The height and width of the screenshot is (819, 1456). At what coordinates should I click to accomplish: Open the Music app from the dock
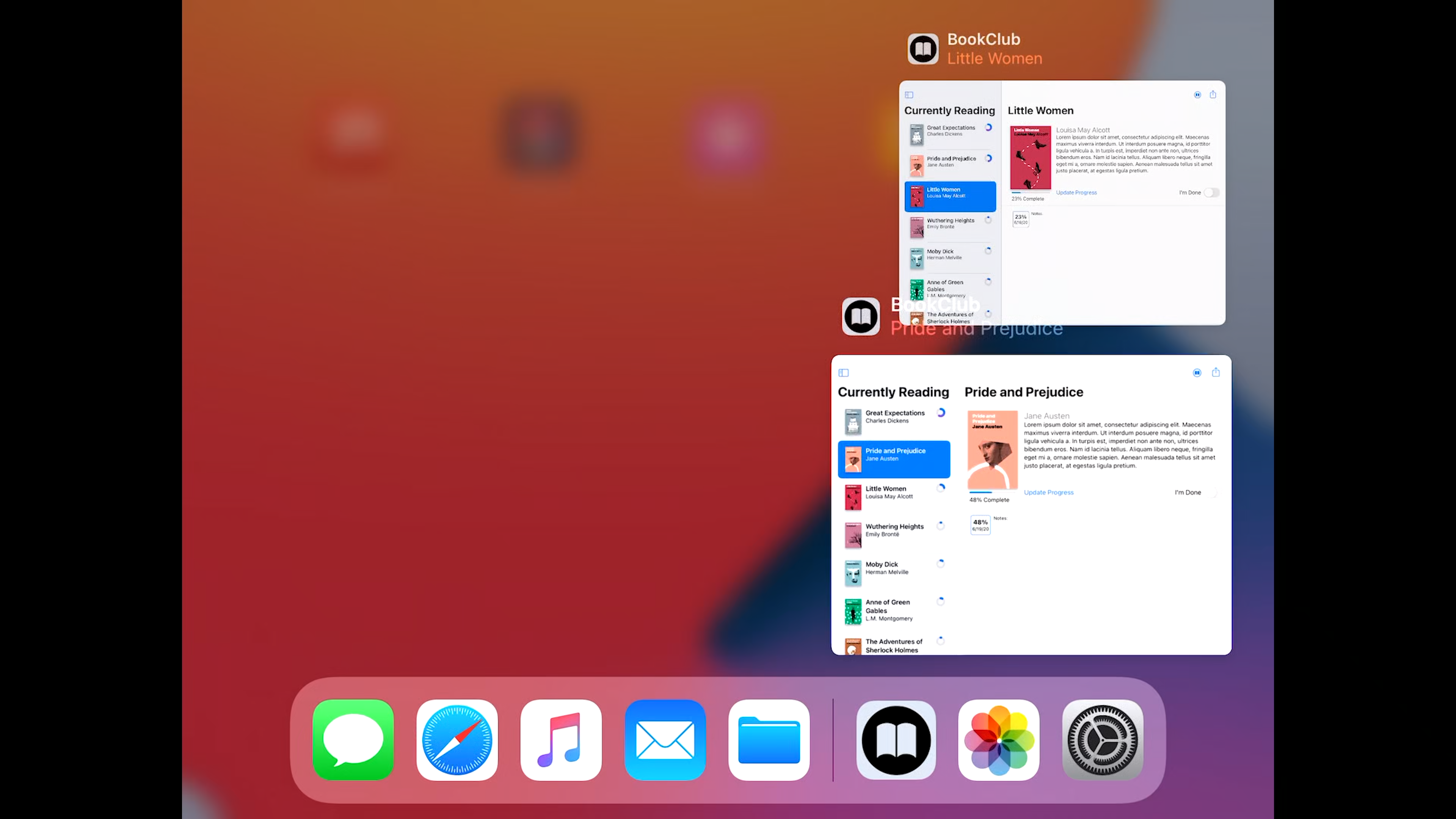click(x=561, y=740)
